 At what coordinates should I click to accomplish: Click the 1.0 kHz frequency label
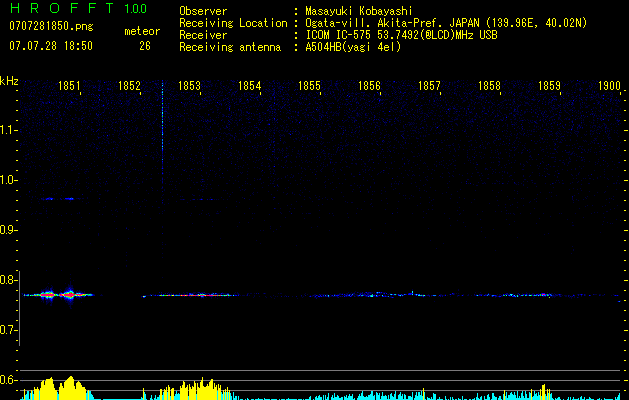[x=8, y=180]
